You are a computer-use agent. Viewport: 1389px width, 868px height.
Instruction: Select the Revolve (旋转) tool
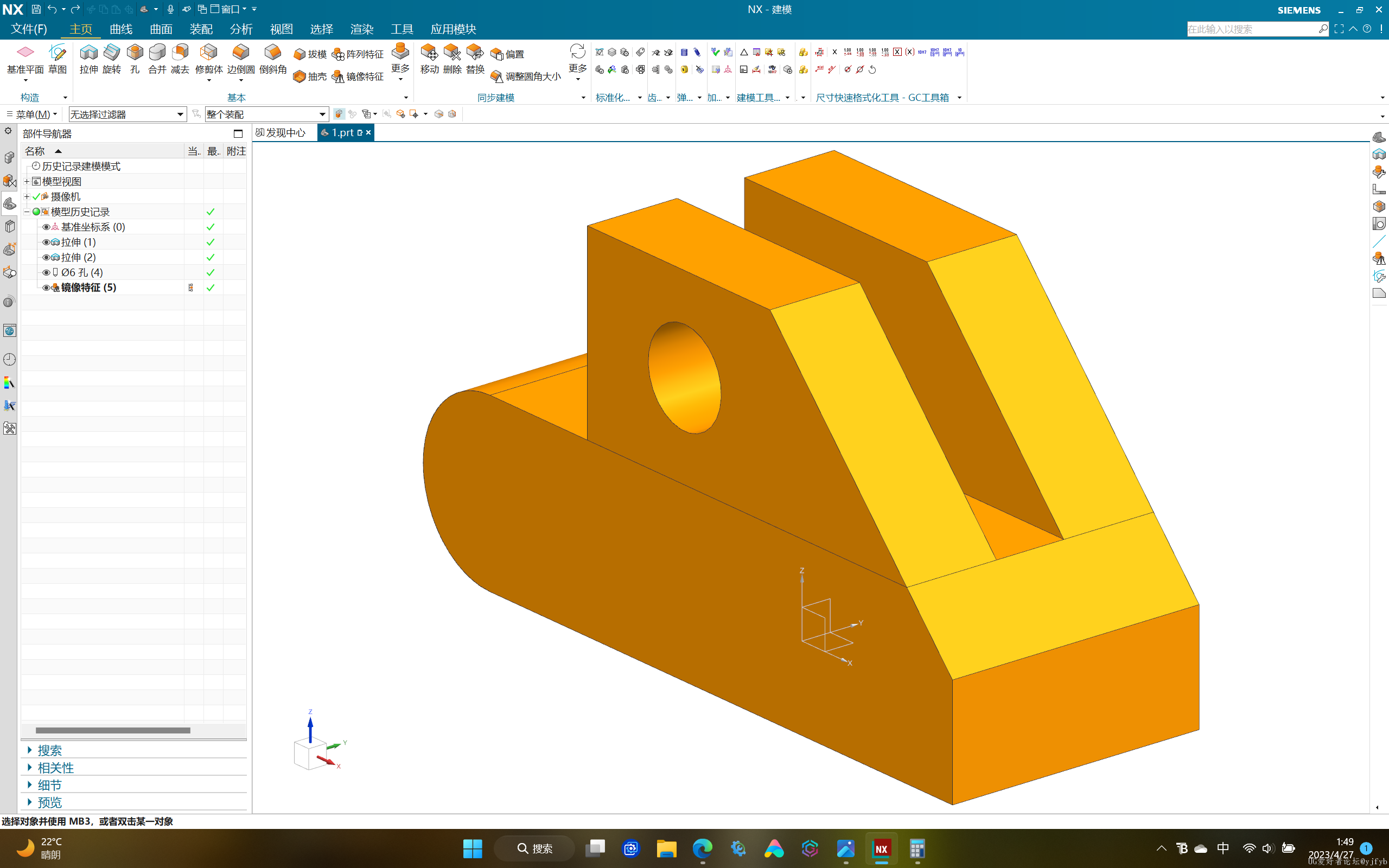[x=111, y=59]
